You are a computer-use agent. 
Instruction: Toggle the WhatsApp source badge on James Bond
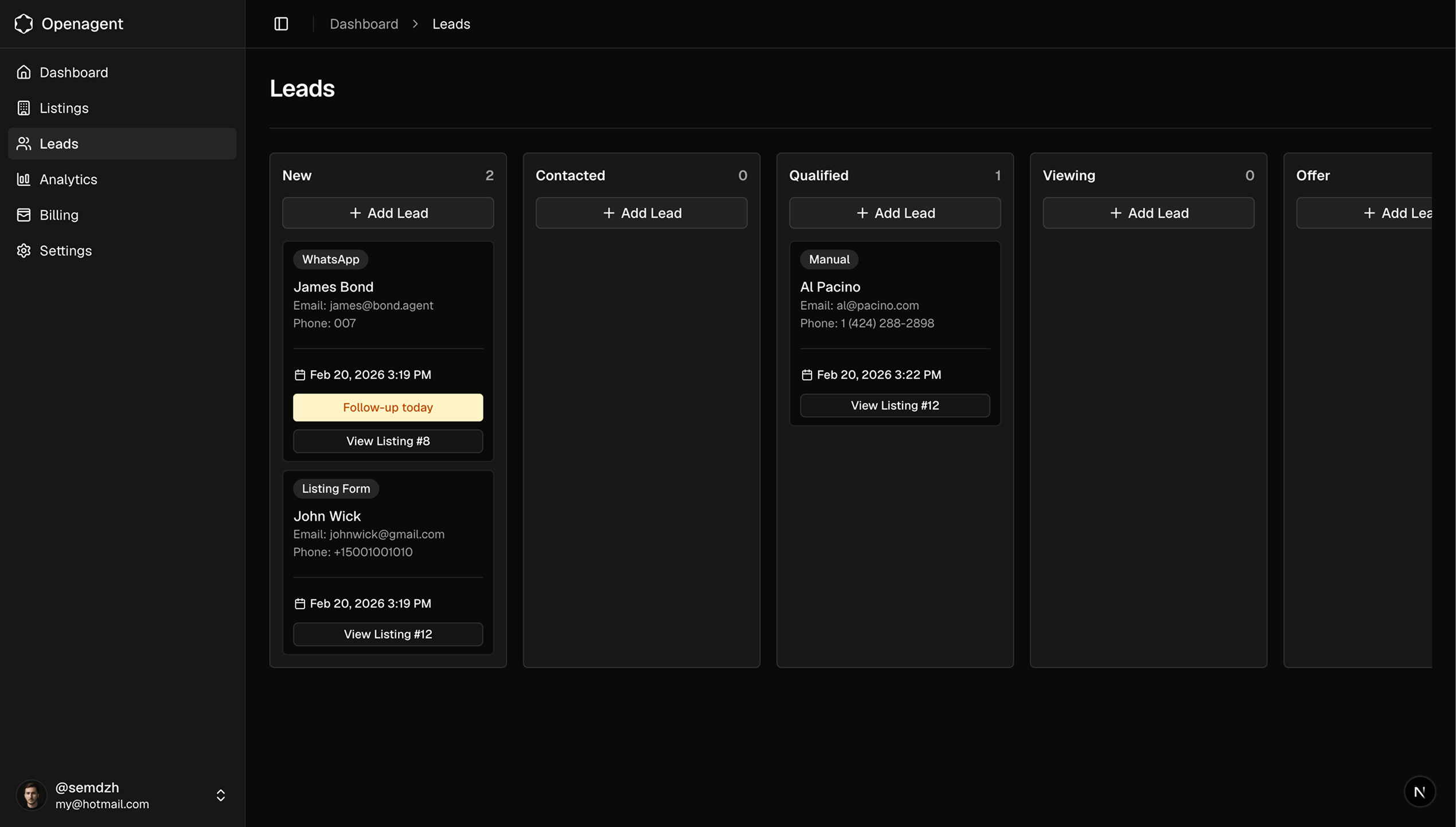click(330, 259)
